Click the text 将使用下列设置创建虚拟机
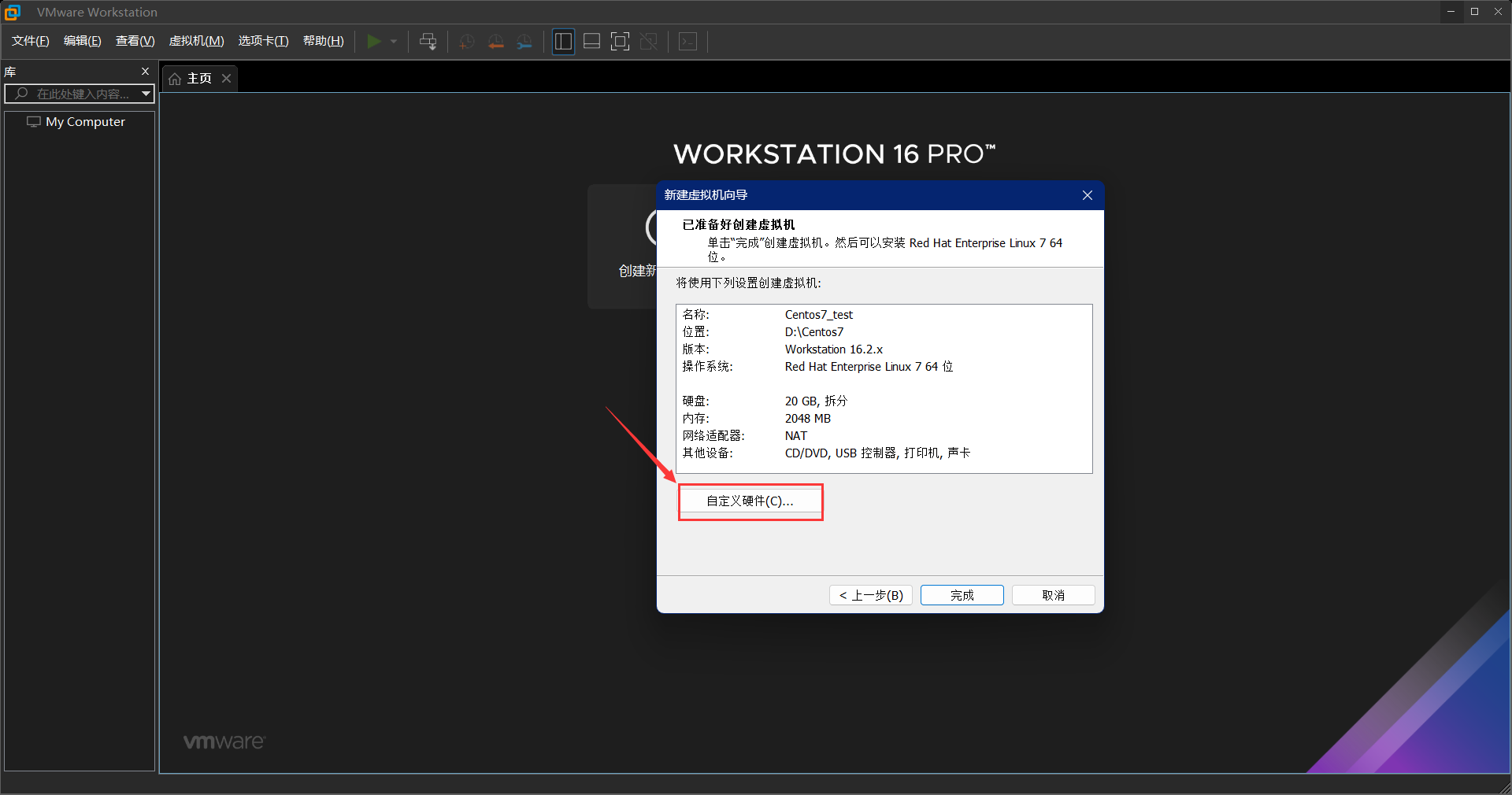 (748, 283)
